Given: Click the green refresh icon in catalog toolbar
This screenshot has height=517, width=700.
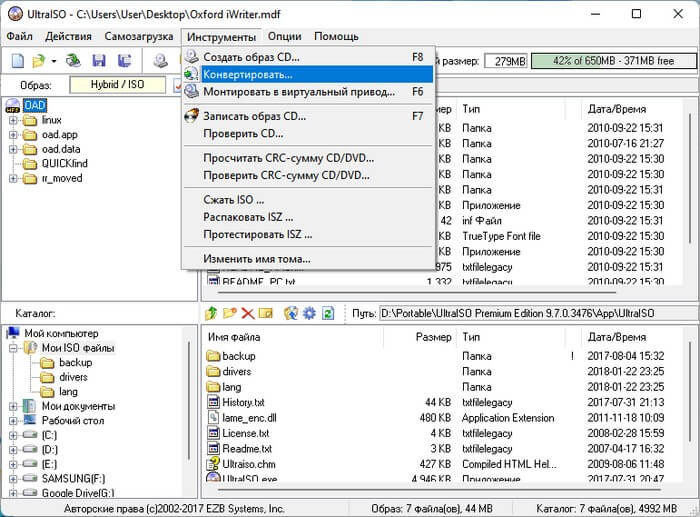Looking at the screenshot, I should (328, 313).
